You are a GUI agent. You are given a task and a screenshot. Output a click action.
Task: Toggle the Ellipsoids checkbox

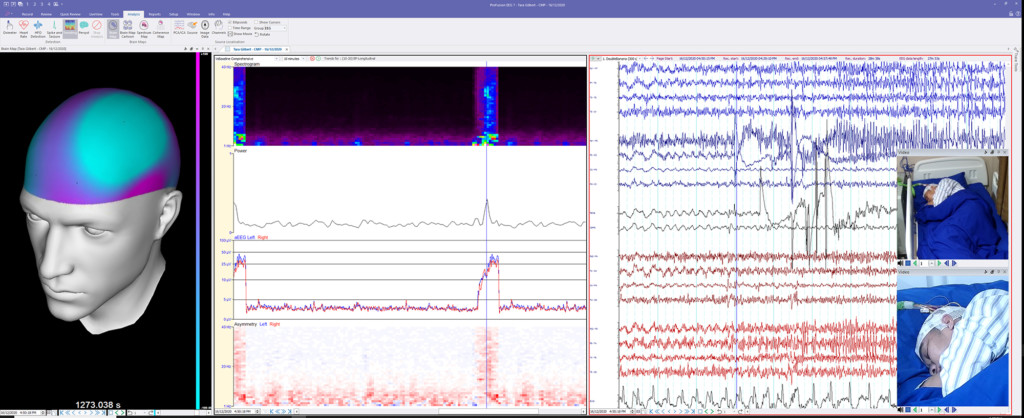[x=238, y=22]
